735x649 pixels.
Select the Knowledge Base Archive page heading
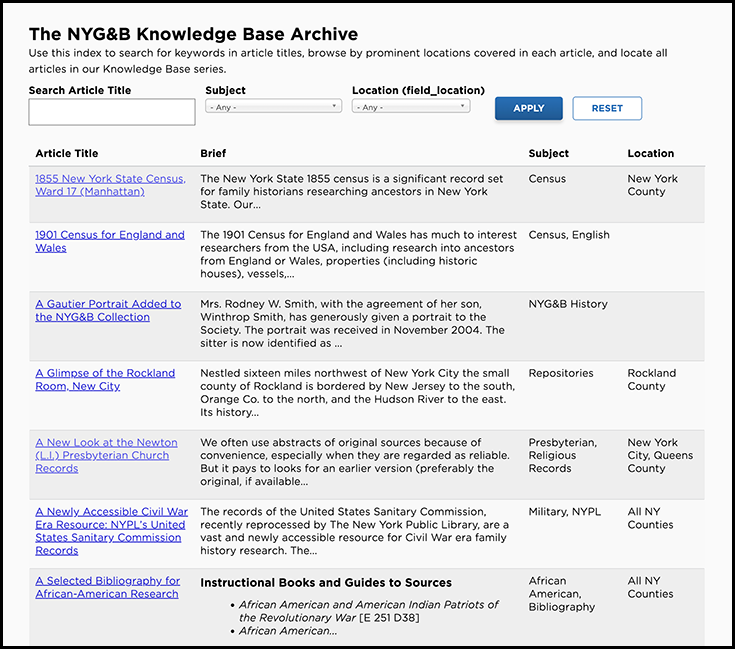[x=193, y=35]
